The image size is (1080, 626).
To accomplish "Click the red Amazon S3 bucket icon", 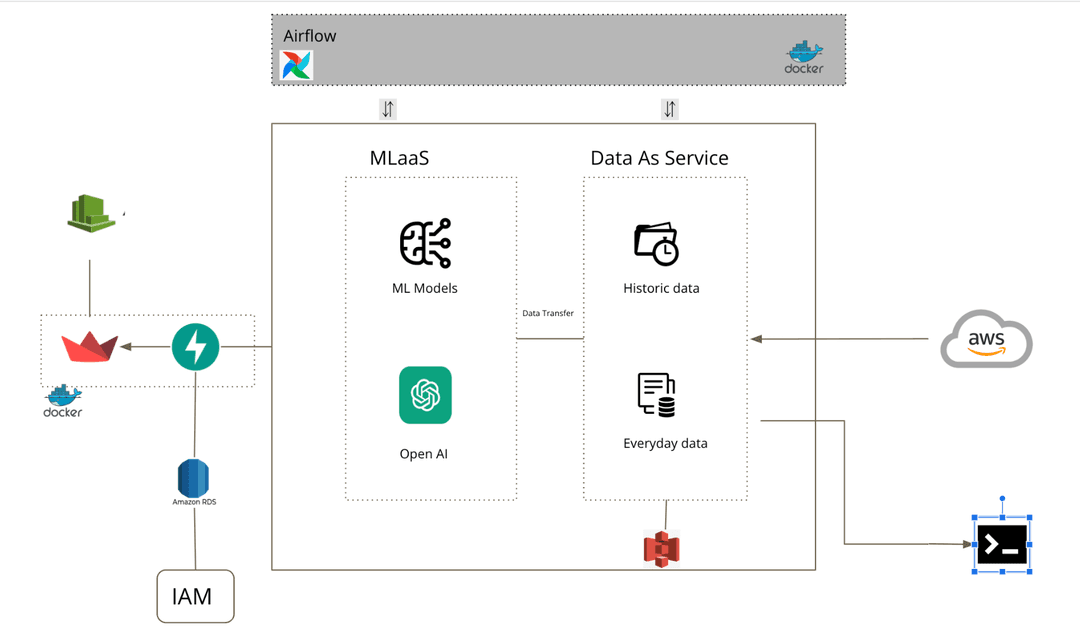I will [661, 549].
